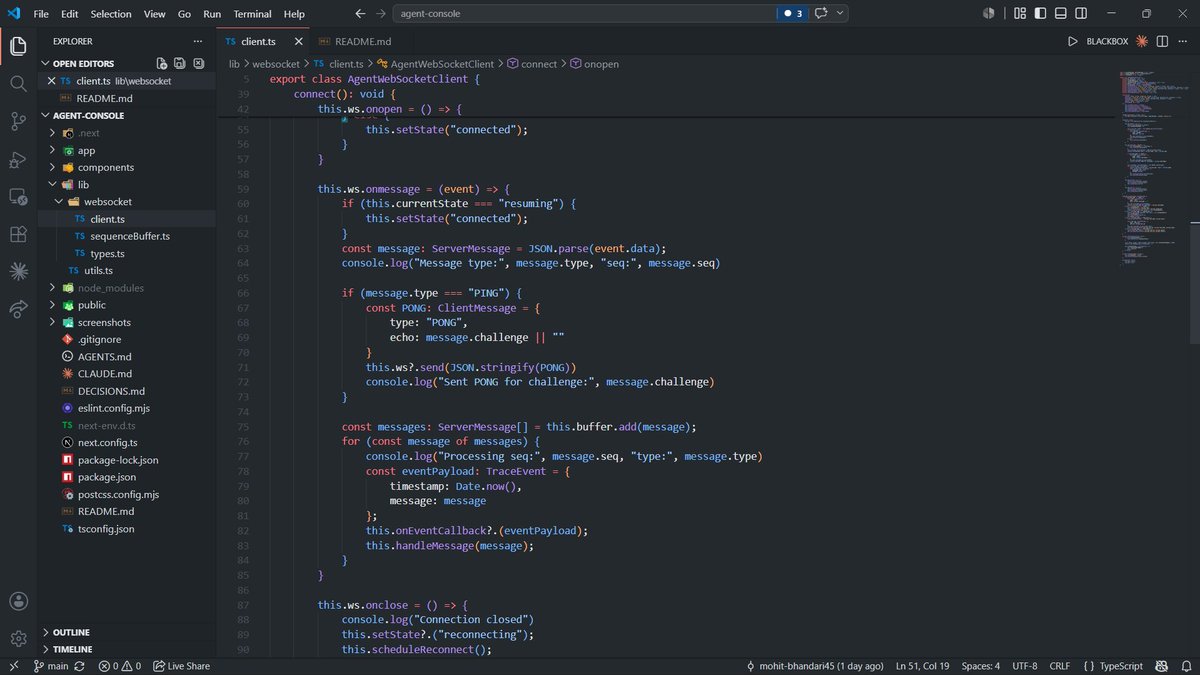Click the badge showing 3 in title bar
This screenshot has width=1200, height=675.
(792, 14)
